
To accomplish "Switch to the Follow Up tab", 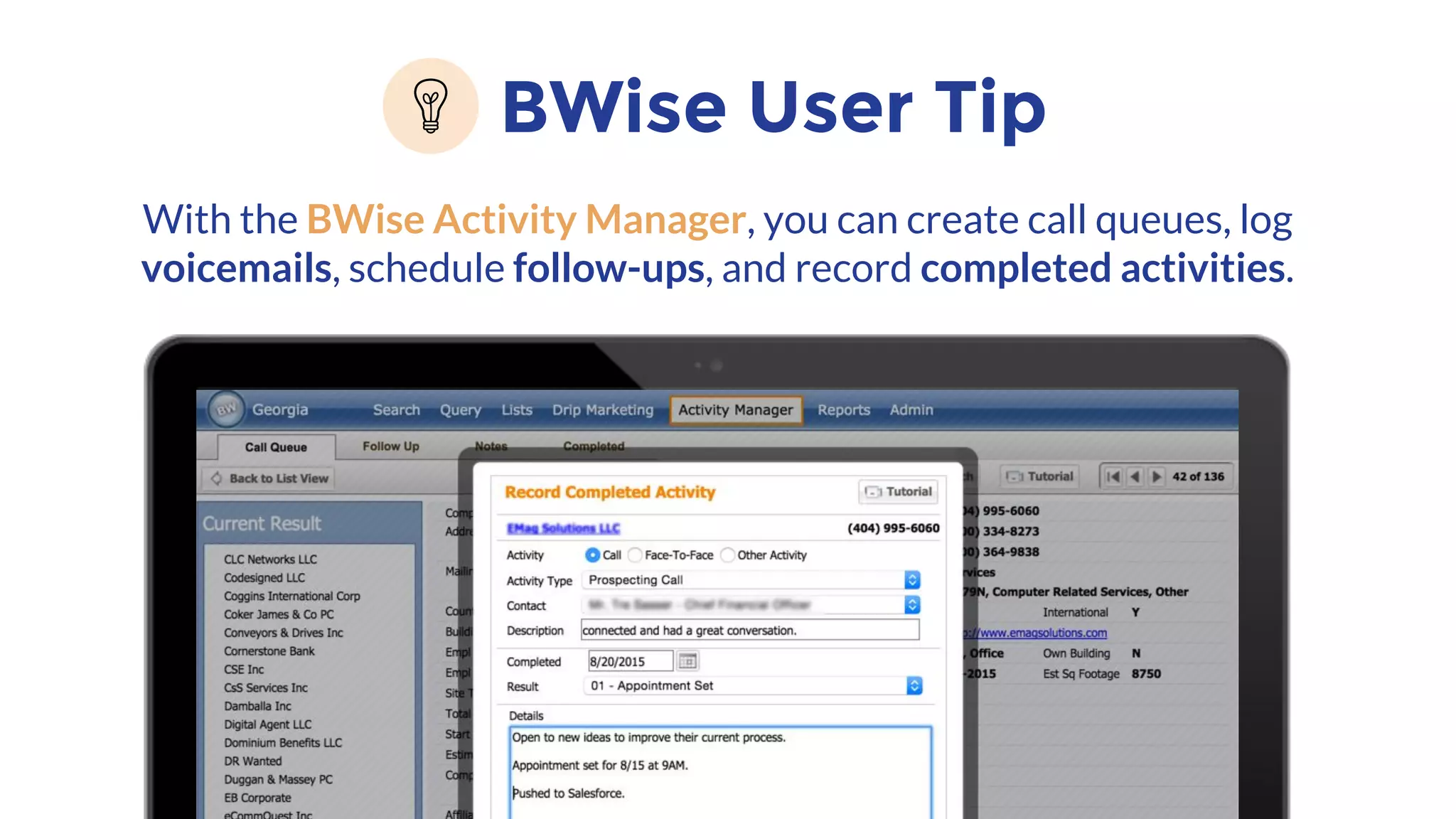I will pos(390,446).
